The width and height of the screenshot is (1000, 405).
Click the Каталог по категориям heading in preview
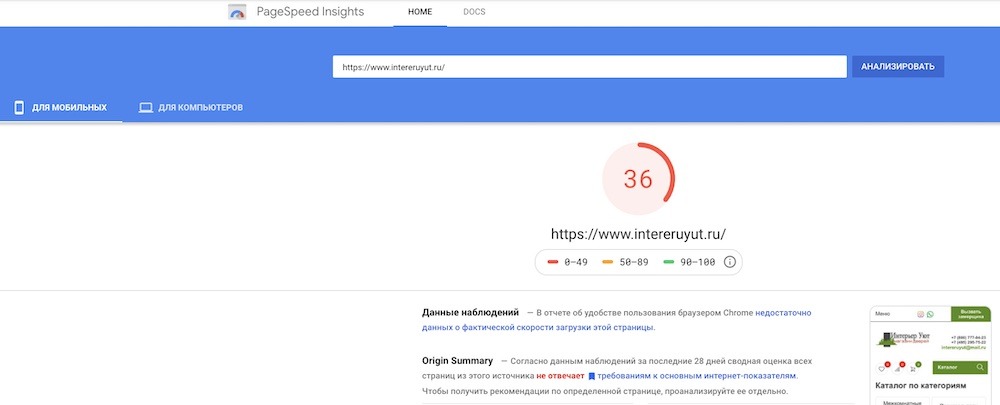(x=920, y=386)
